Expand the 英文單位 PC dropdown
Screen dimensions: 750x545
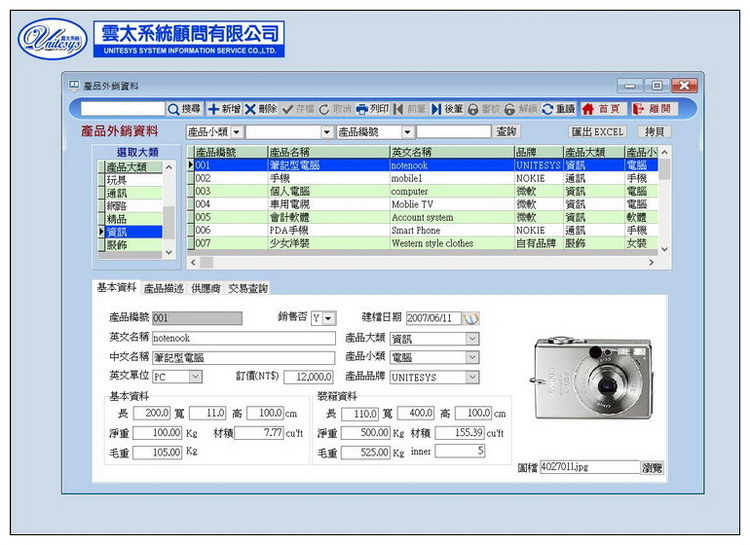[194, 377]
